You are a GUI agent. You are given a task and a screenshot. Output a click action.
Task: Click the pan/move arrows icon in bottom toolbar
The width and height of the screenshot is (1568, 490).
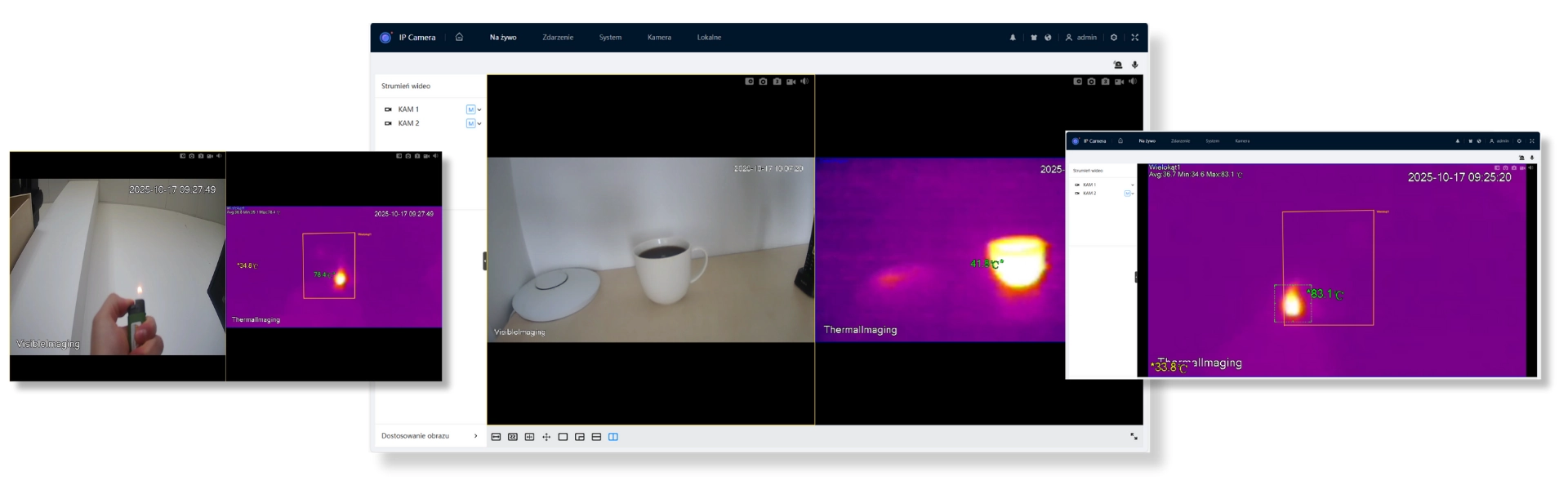pyautogui.click(x=546, y=437)
